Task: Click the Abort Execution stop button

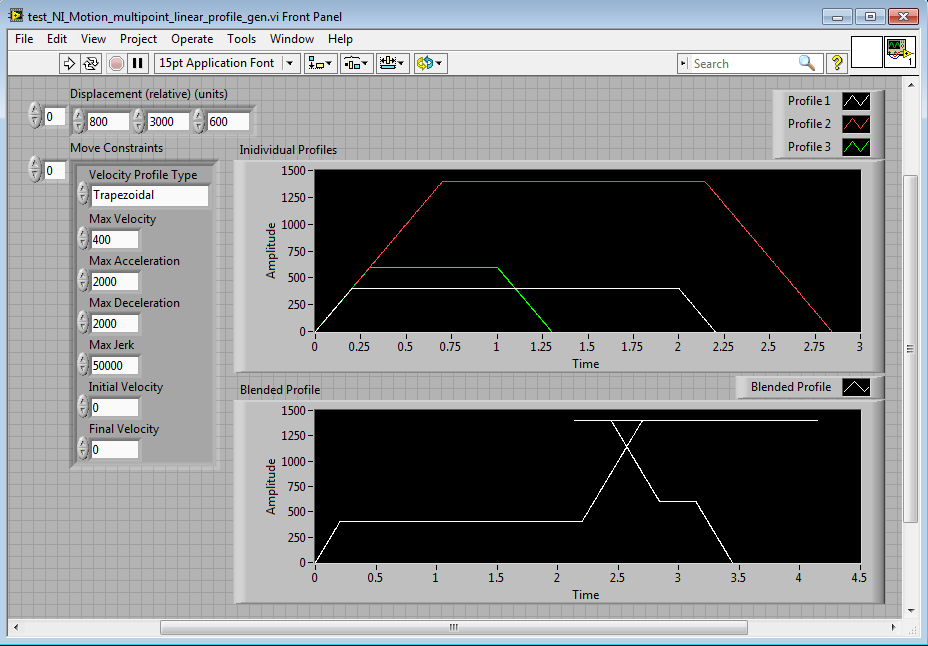Action: tap(117, 63)
